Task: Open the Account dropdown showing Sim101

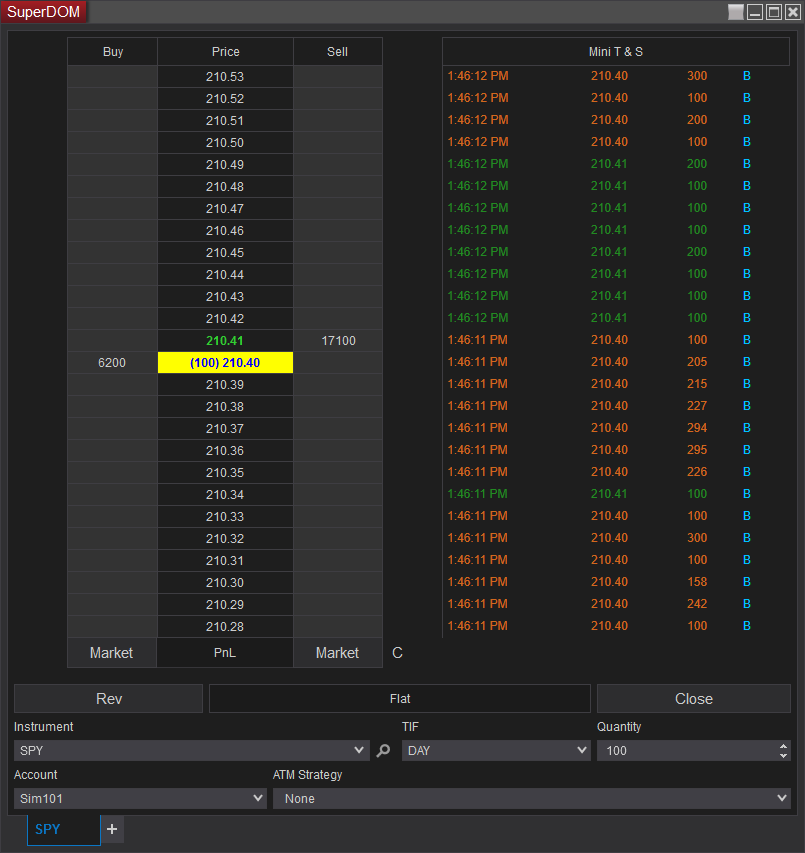Action: coord(140,797)
